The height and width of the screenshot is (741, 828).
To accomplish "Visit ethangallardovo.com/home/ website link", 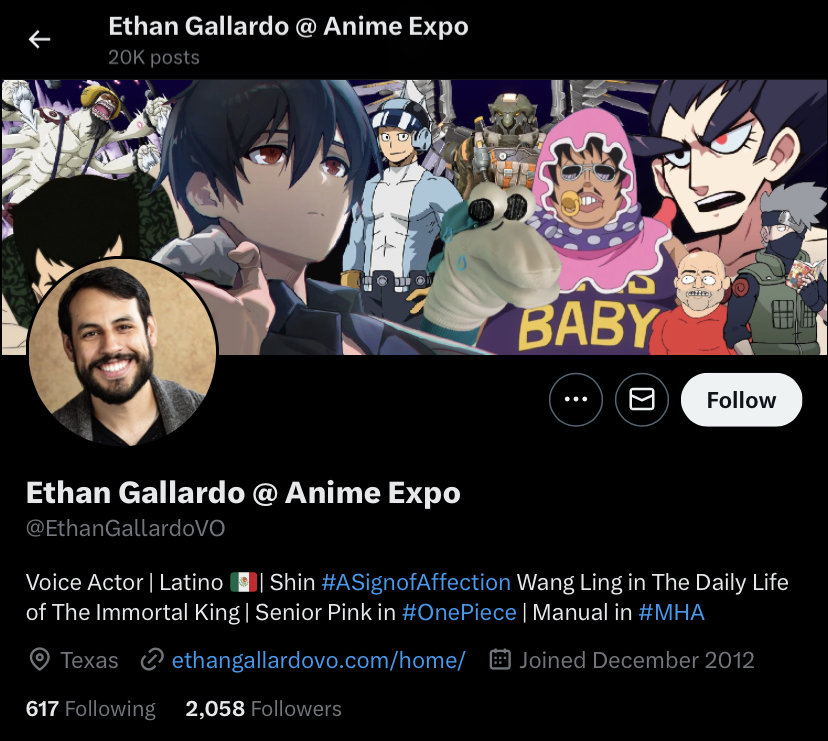I will pos(318,660).
